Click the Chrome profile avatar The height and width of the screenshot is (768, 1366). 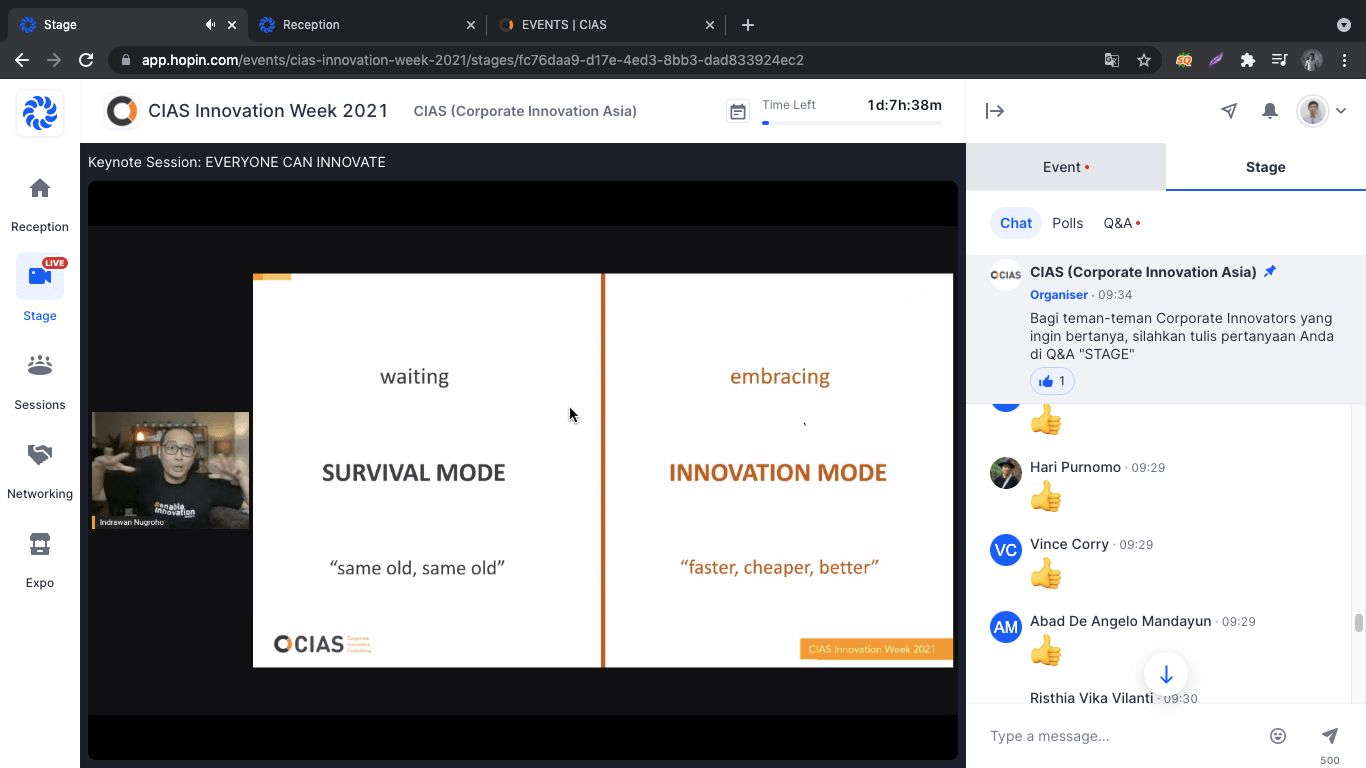[x=1312, y=60]
